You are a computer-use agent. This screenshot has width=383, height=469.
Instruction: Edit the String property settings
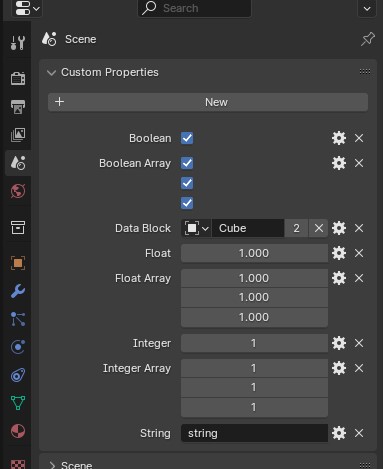click(339, 433)
